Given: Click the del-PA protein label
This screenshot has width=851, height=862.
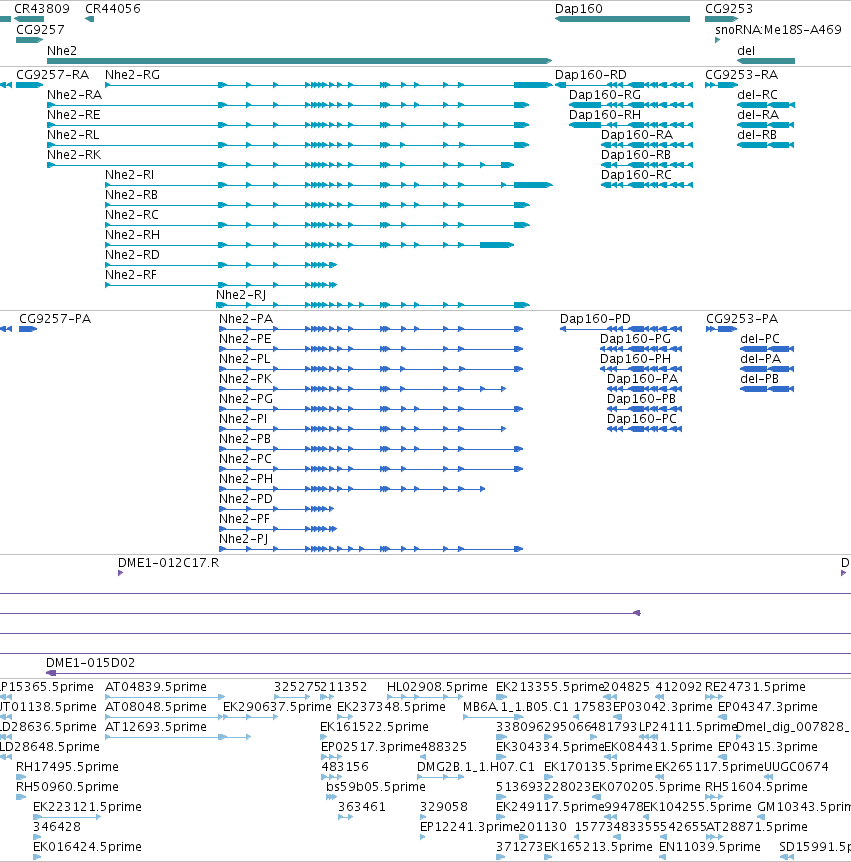Looking at the screenshot, I should 760,358.
